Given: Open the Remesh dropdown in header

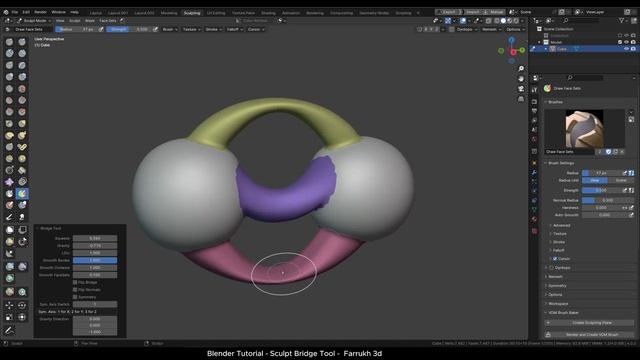Looking at the screenshot, I should (x=491, y=29).
